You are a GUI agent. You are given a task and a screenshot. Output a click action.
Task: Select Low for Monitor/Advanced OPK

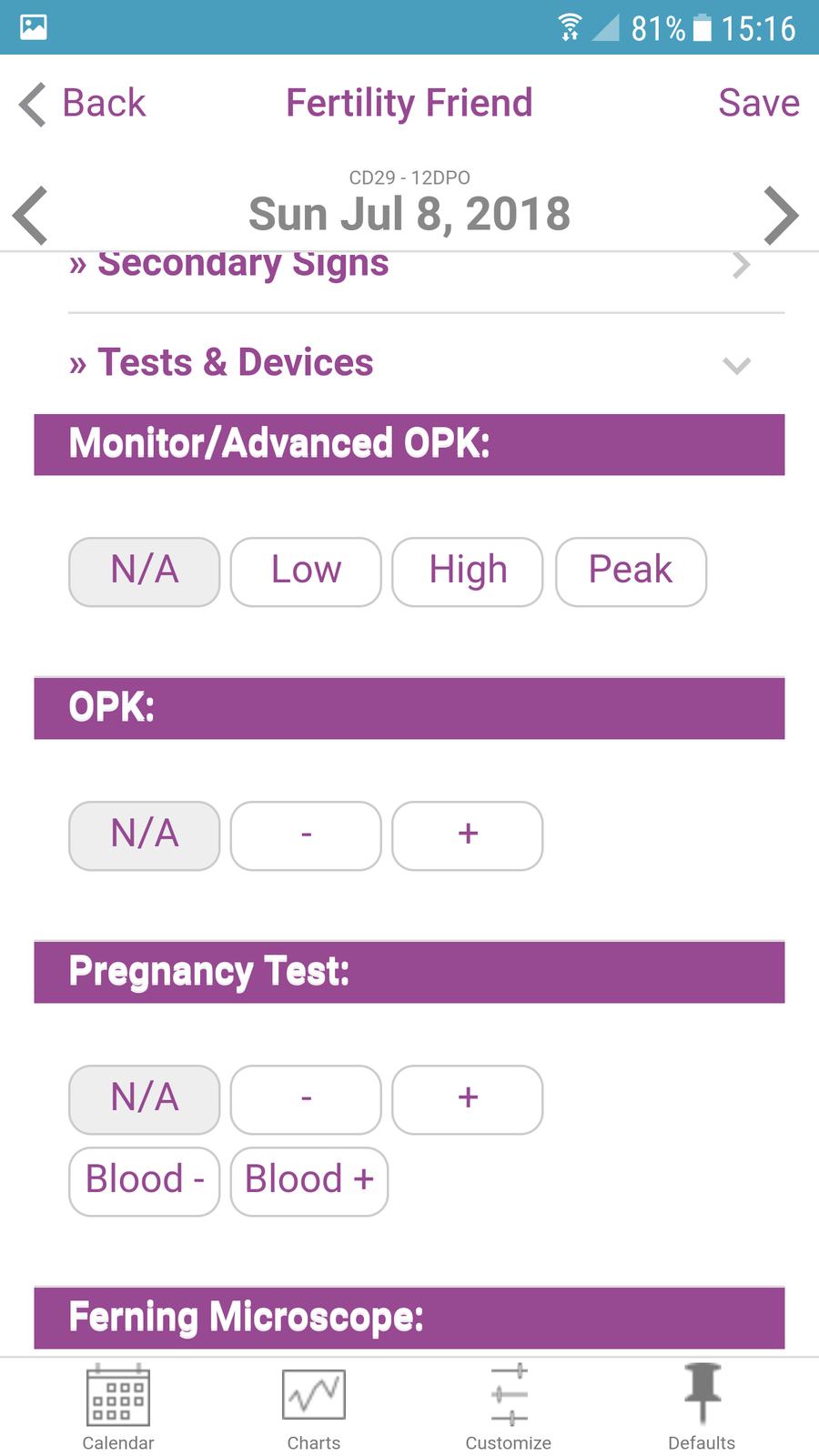point(306,571)
